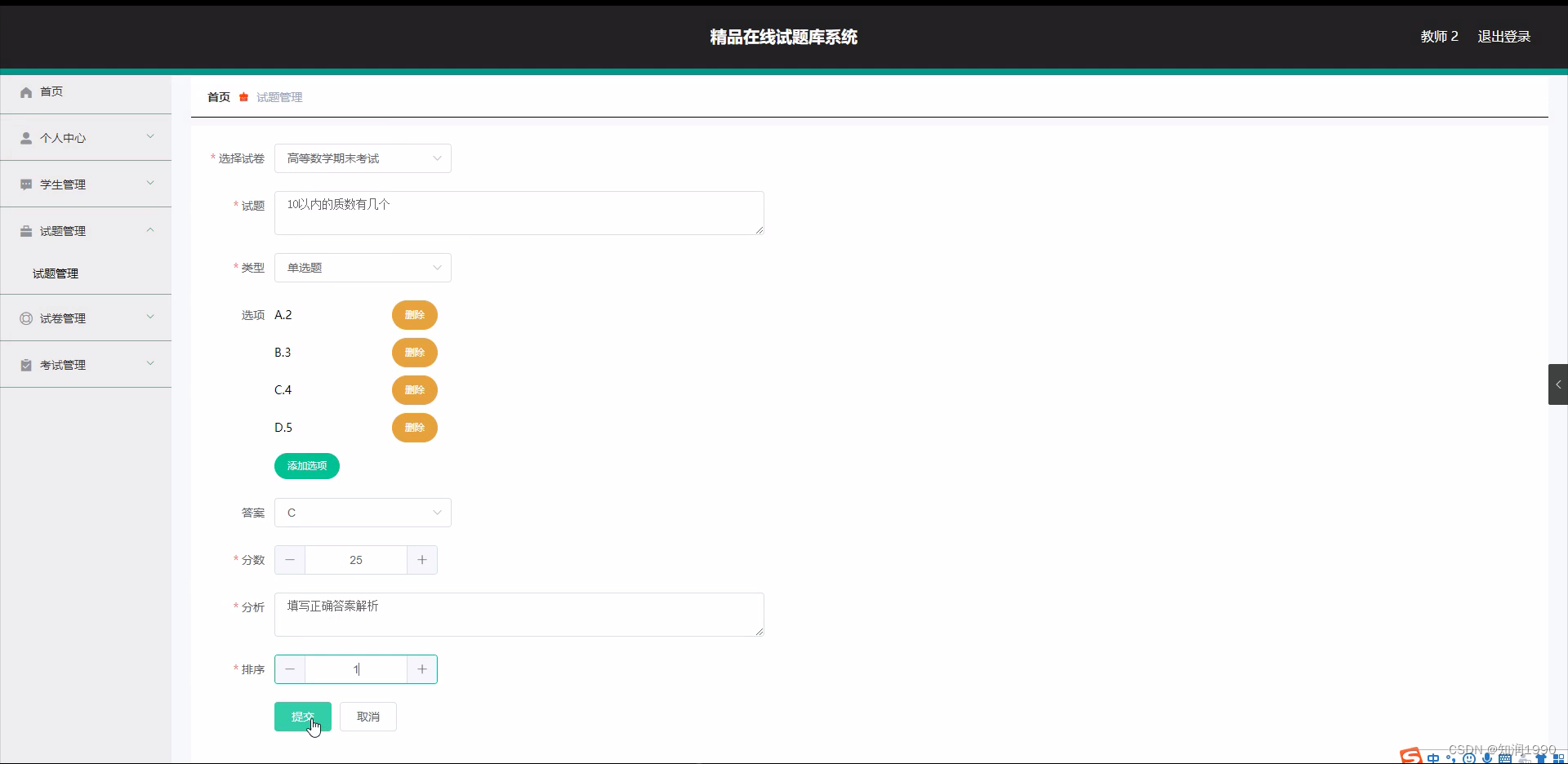Click the 首页 home icon in sidebar
1568x764 pixels.
[25, 91]
